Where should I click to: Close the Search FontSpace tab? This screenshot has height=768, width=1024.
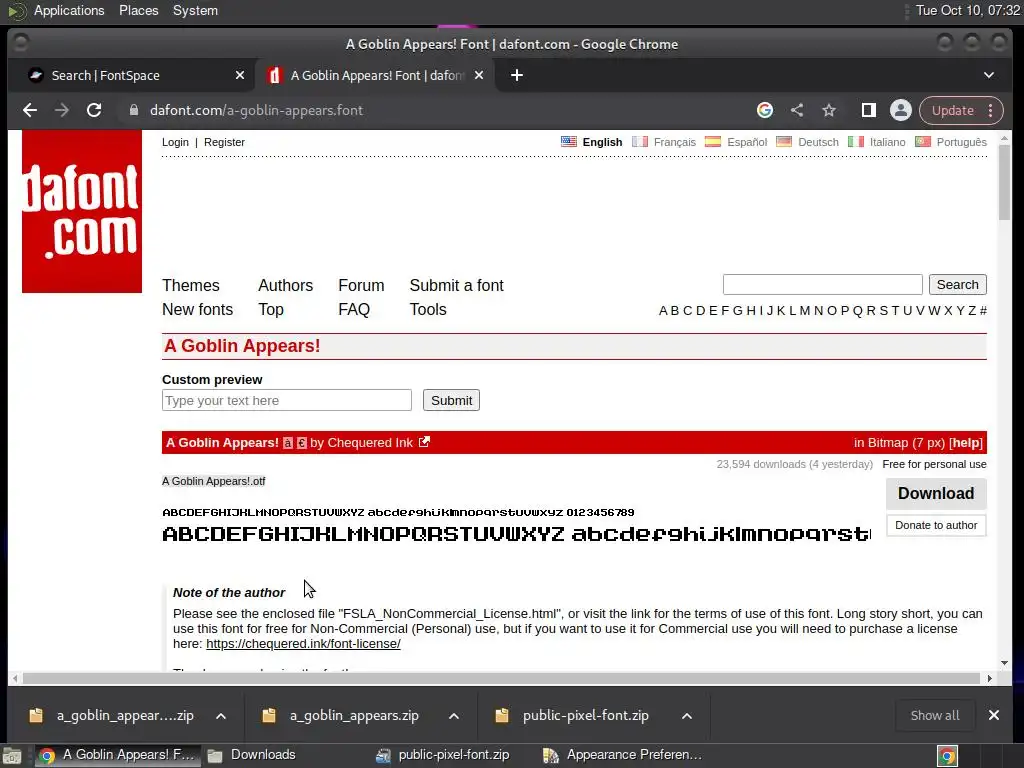point(240,75)
